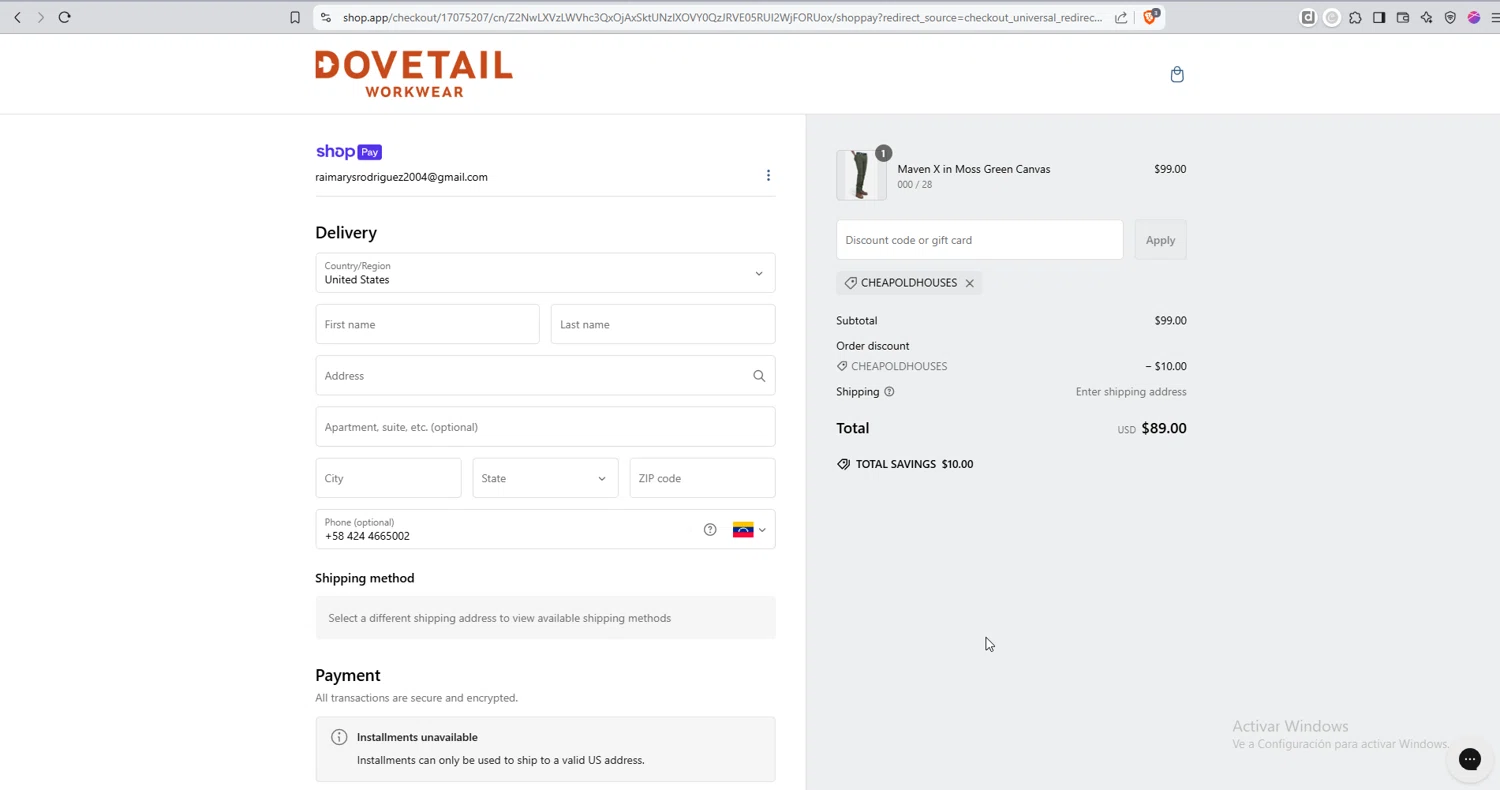This screenshot has height=790, width=1500.
Task: Click the Apartment, suite, etc. field
Action: coord(545,427)
